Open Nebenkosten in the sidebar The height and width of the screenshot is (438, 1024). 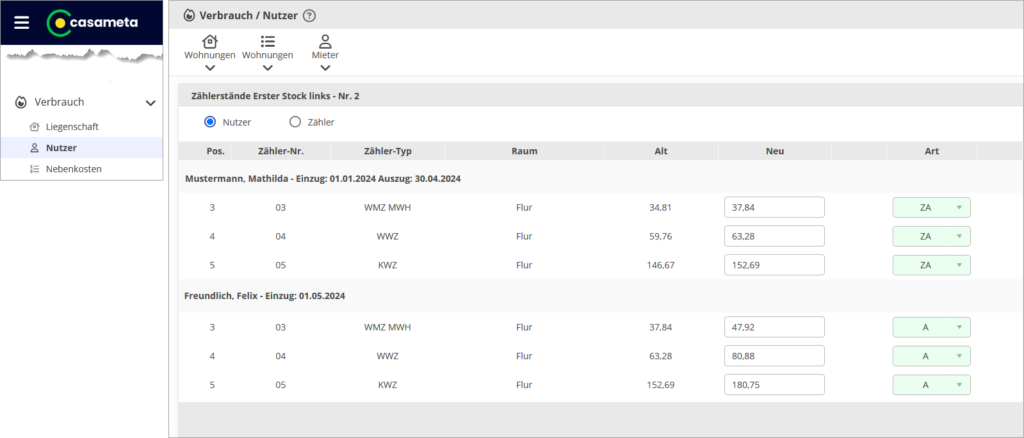[73, 169]
